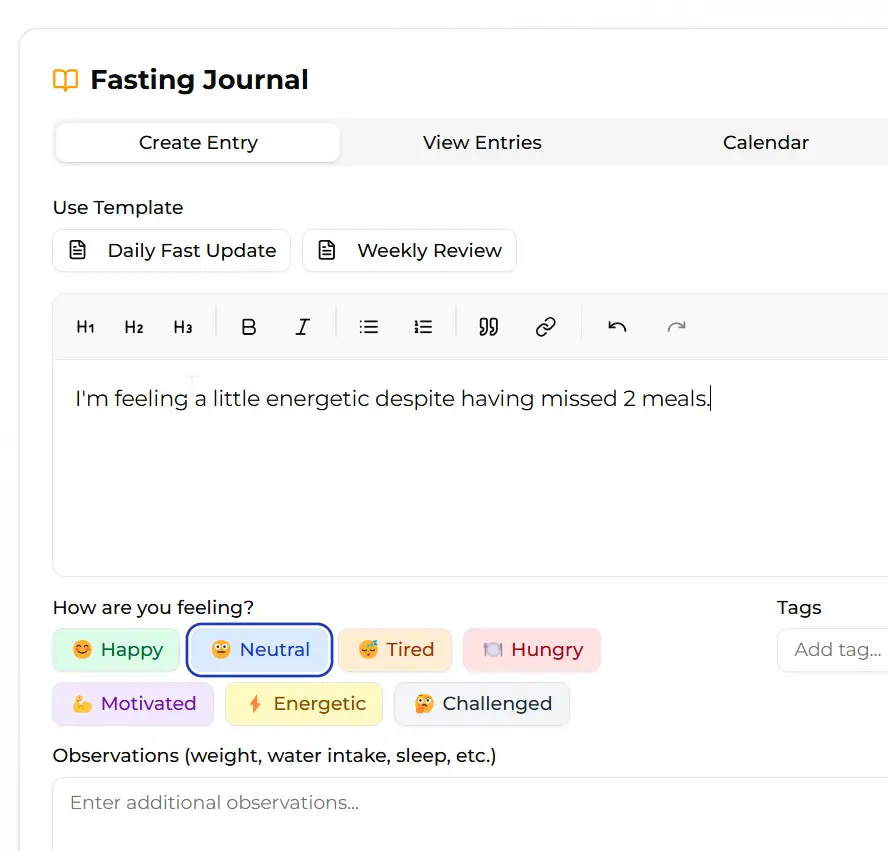Apply Heading 3 formatting
Screen dimensions: 888x851
pyautogui.click(x=183, y=327)
